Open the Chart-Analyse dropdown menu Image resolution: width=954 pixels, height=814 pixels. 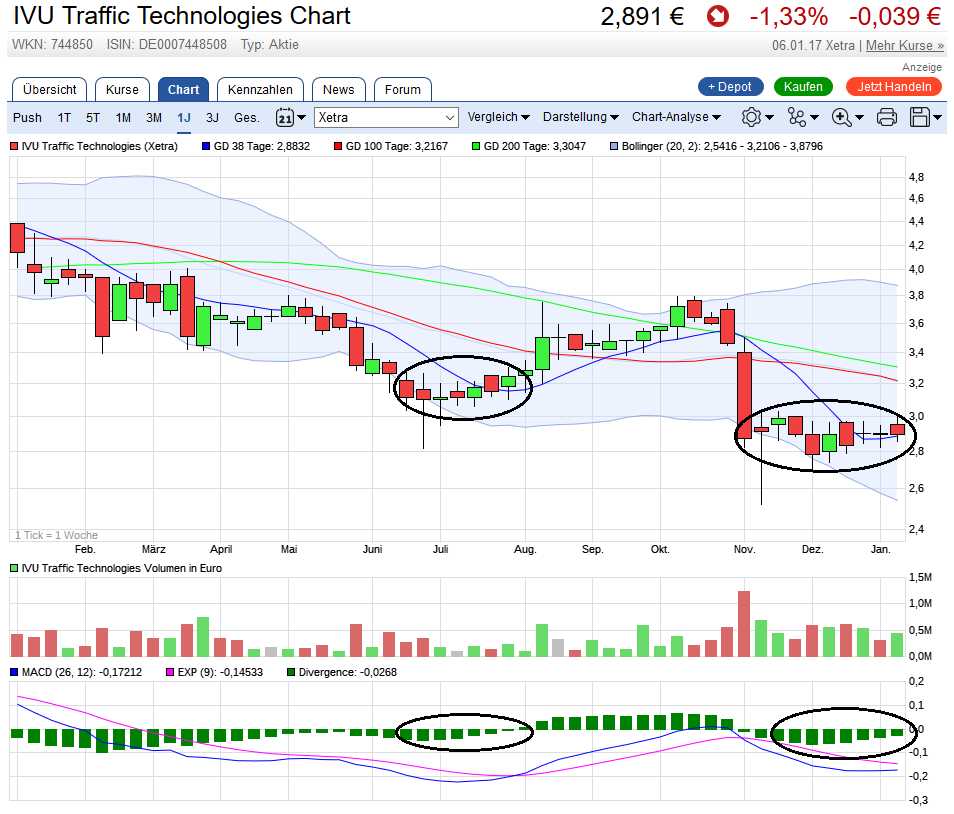pyautogui.click(x=676, y=117)
